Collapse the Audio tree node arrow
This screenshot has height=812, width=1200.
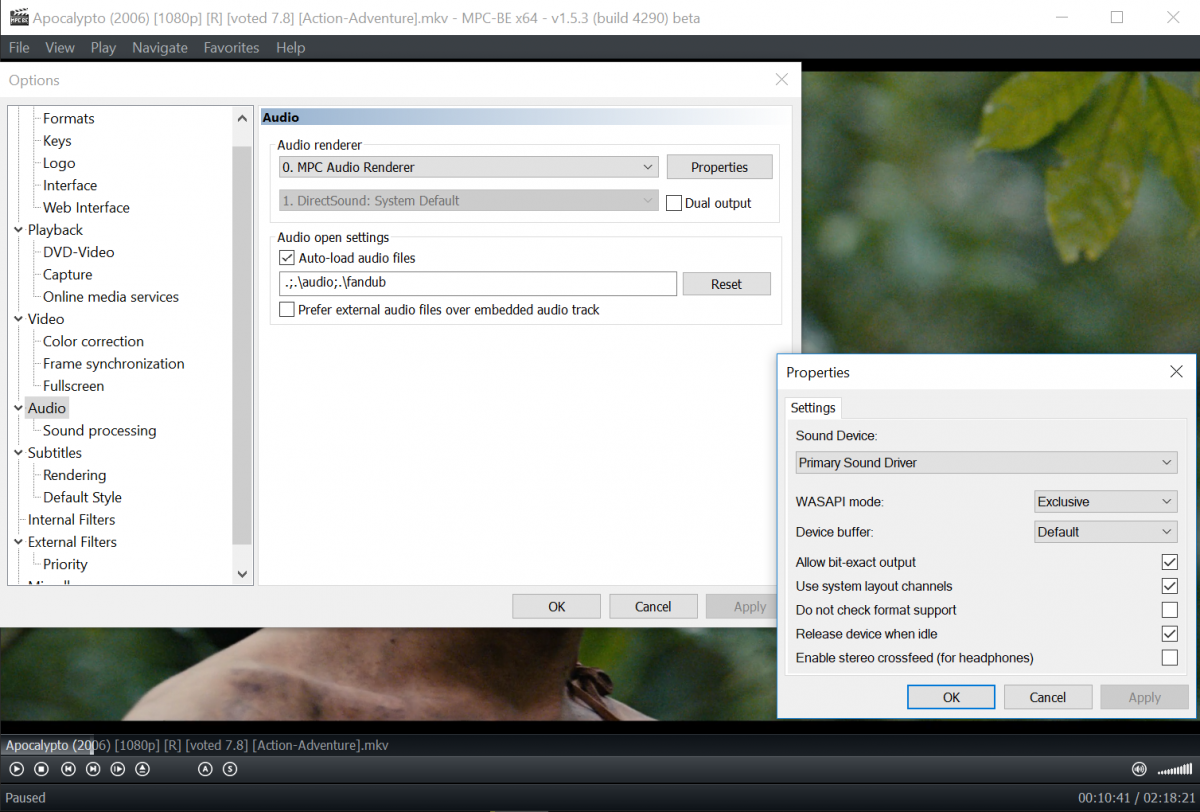[18, 408]
